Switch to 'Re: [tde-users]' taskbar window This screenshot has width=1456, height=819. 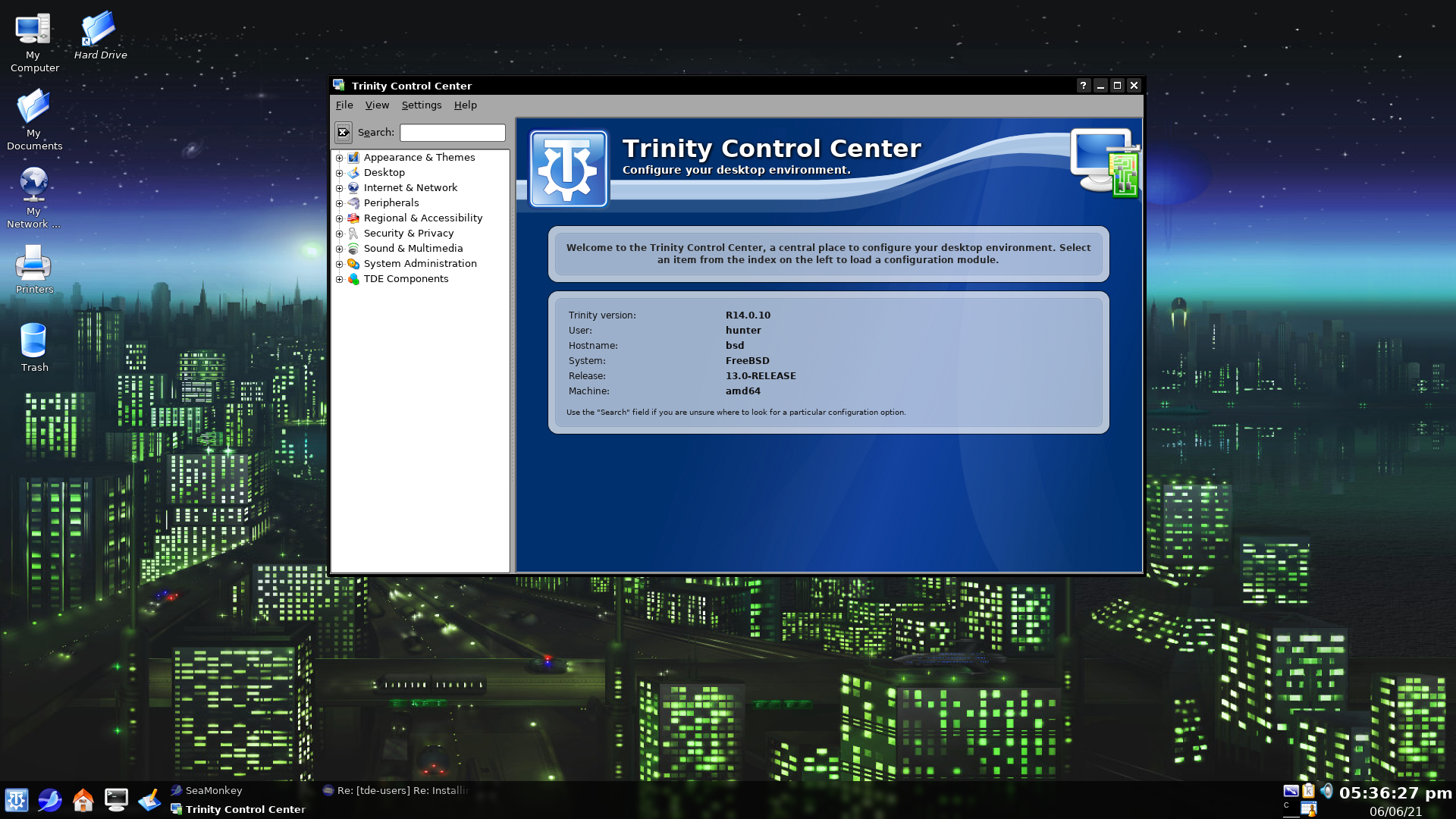pos(395,790)
